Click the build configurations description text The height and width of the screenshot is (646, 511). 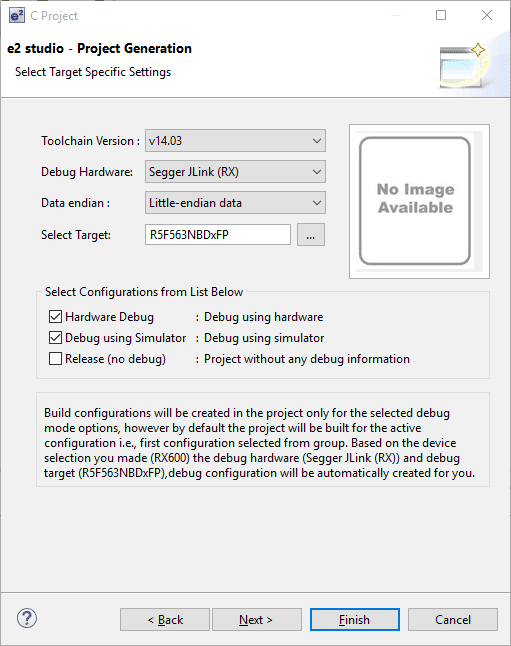click(x=260, y=443)
